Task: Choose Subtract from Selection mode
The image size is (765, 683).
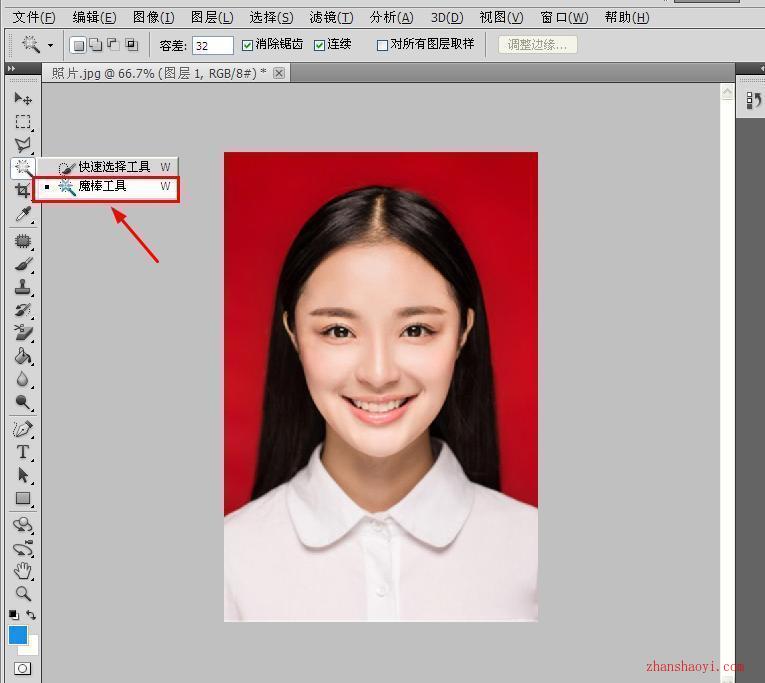Action: click(x=113, y=45)
